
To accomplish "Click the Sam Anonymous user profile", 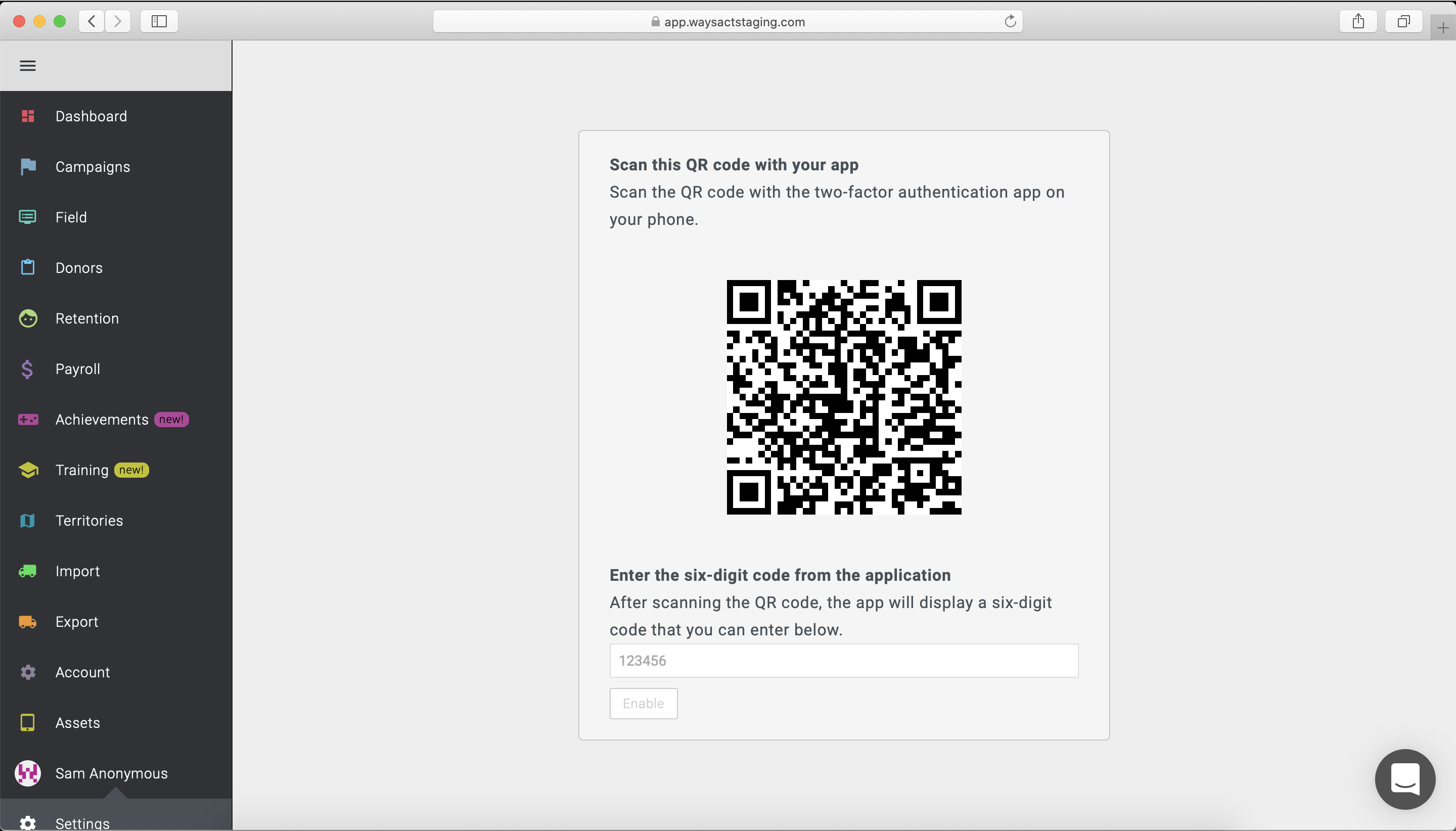I will [x=111, y=773].
